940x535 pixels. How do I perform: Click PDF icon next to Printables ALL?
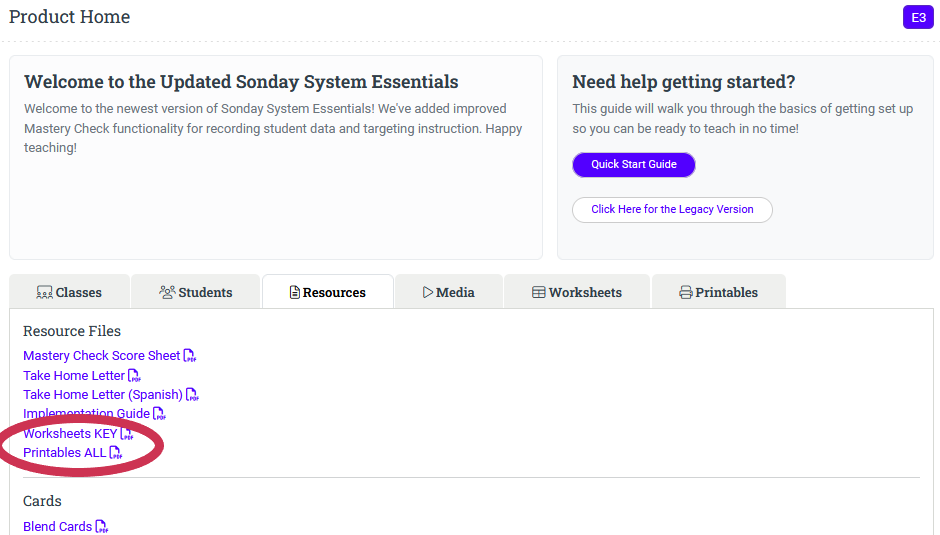[116, 453]
